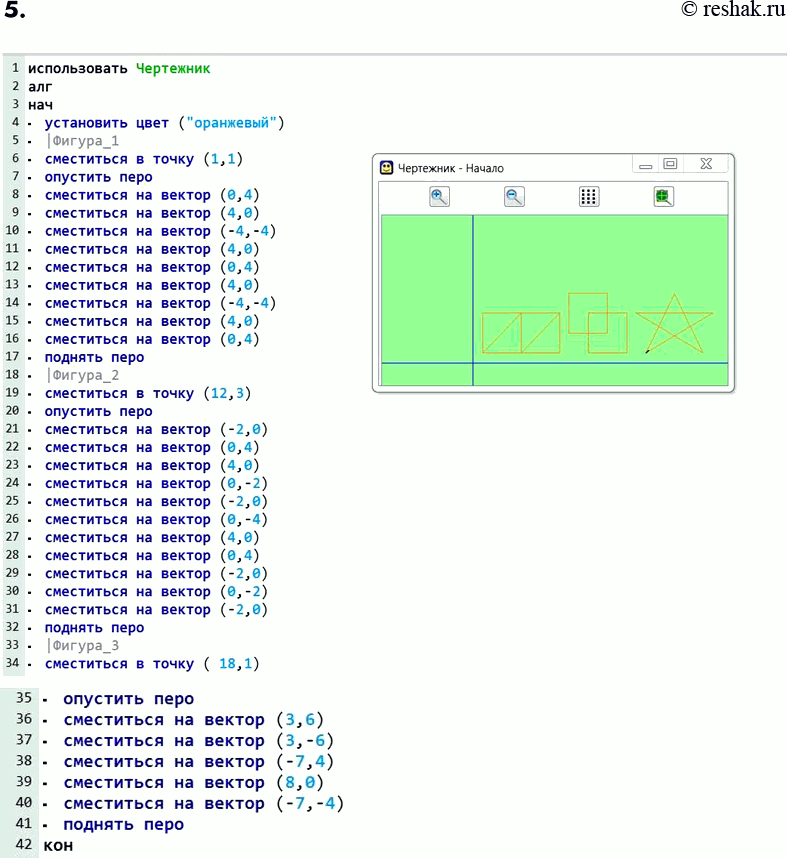Click the zoom in magnifier icon
788x858 pixels.
(x=439, y=196)
